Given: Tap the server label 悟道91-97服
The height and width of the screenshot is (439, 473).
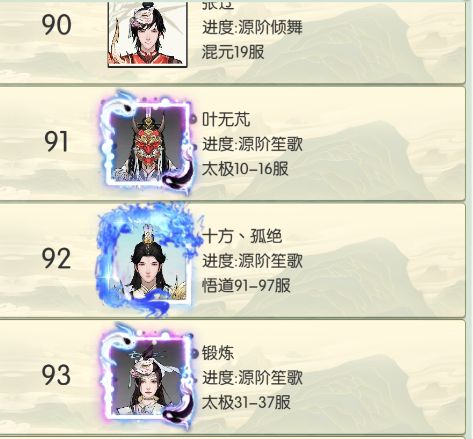Looking at the screenshot, I should 246,286.
